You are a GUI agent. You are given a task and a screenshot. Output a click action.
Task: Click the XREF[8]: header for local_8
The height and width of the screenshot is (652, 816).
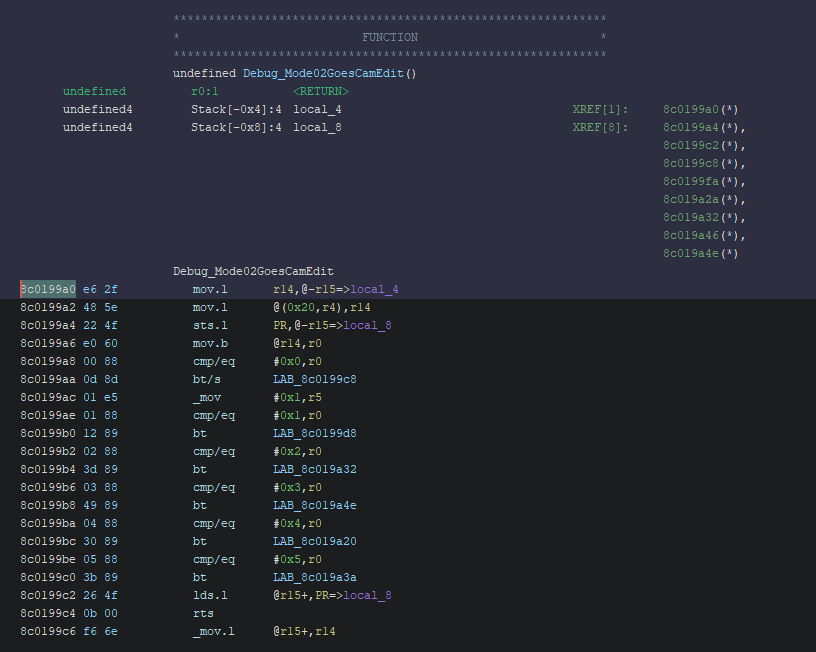(x=600, y=127)
